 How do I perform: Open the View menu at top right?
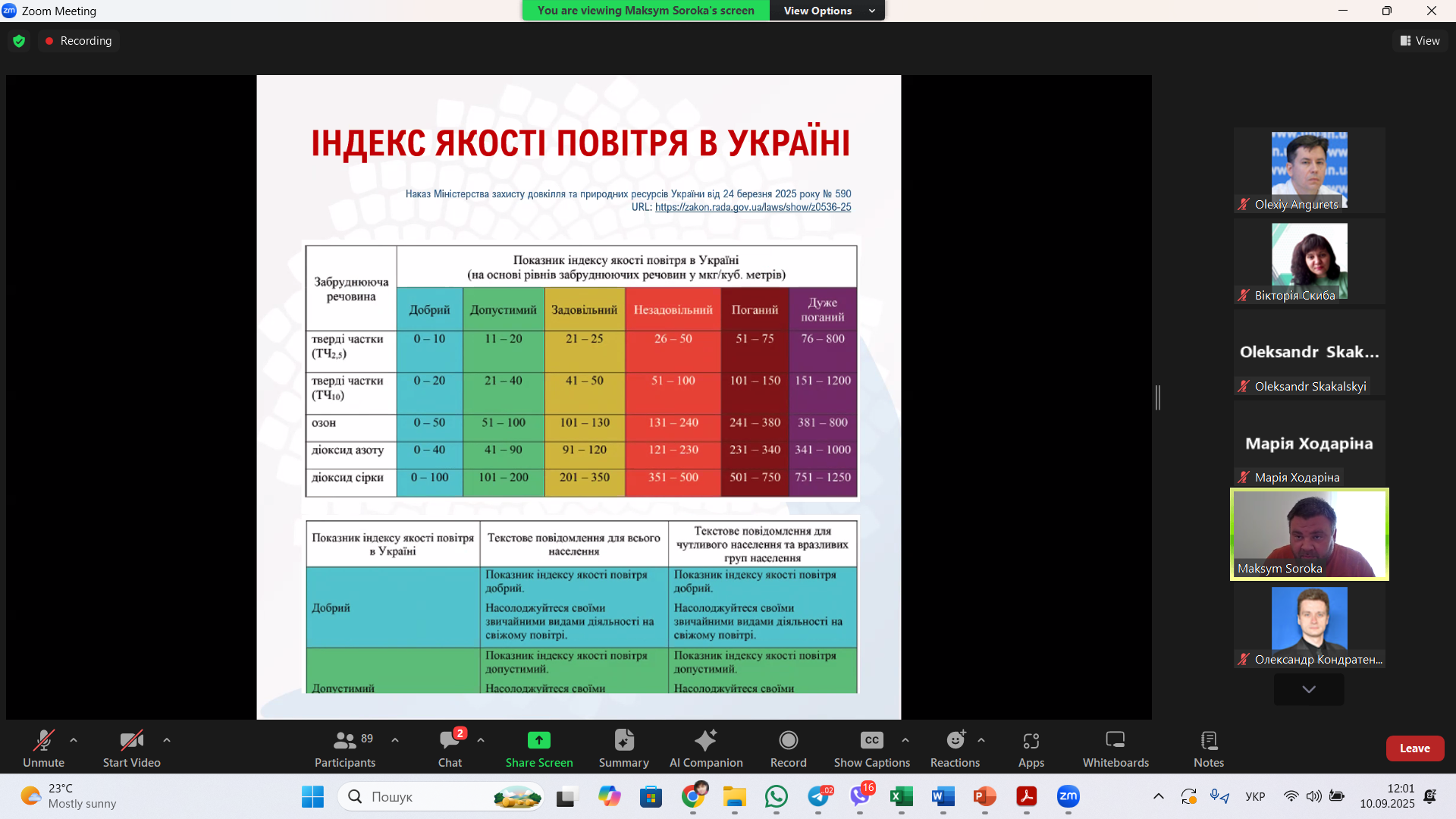(x=1420, y=40)
